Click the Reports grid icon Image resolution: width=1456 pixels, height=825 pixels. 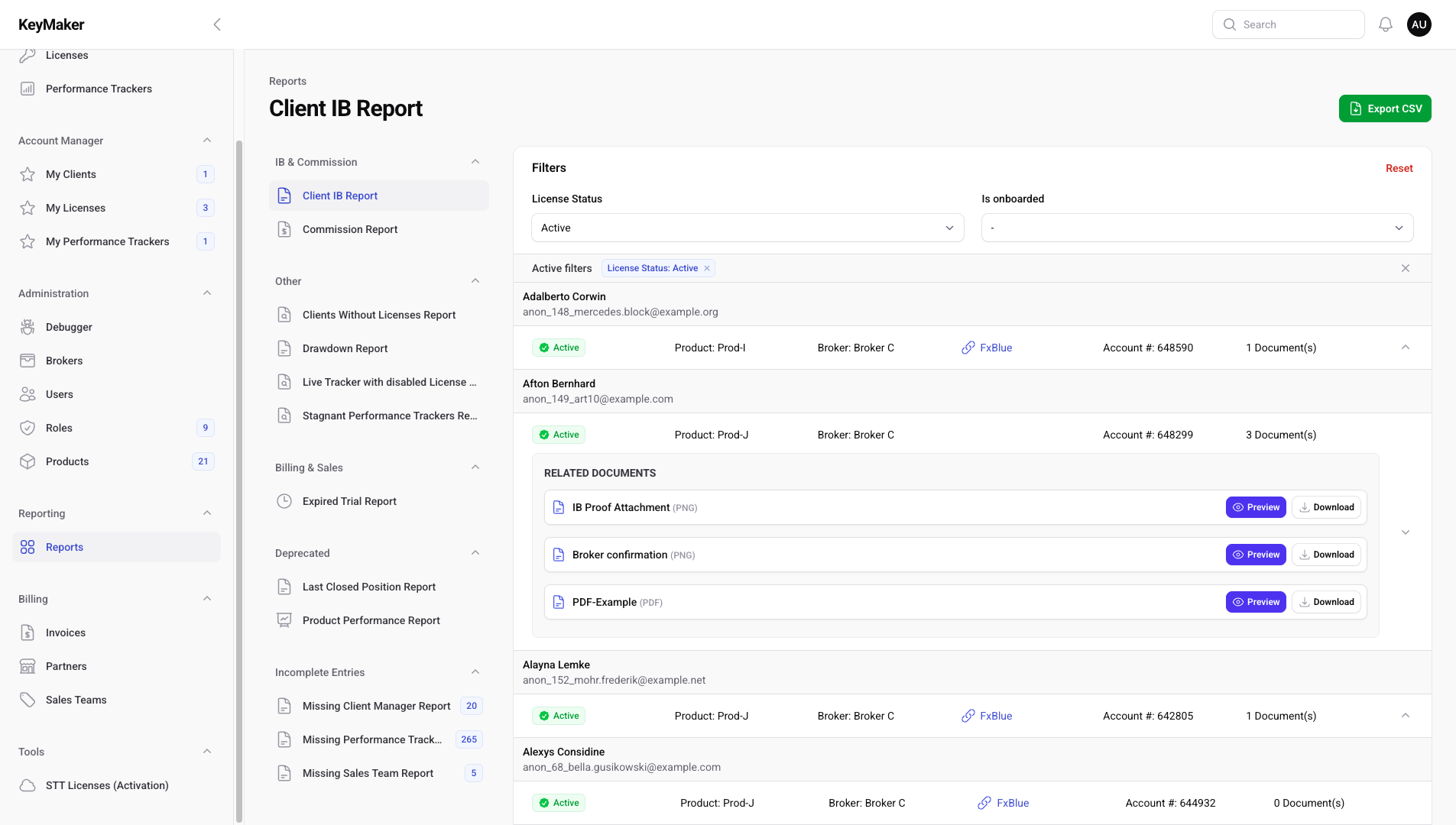point(28,547)
